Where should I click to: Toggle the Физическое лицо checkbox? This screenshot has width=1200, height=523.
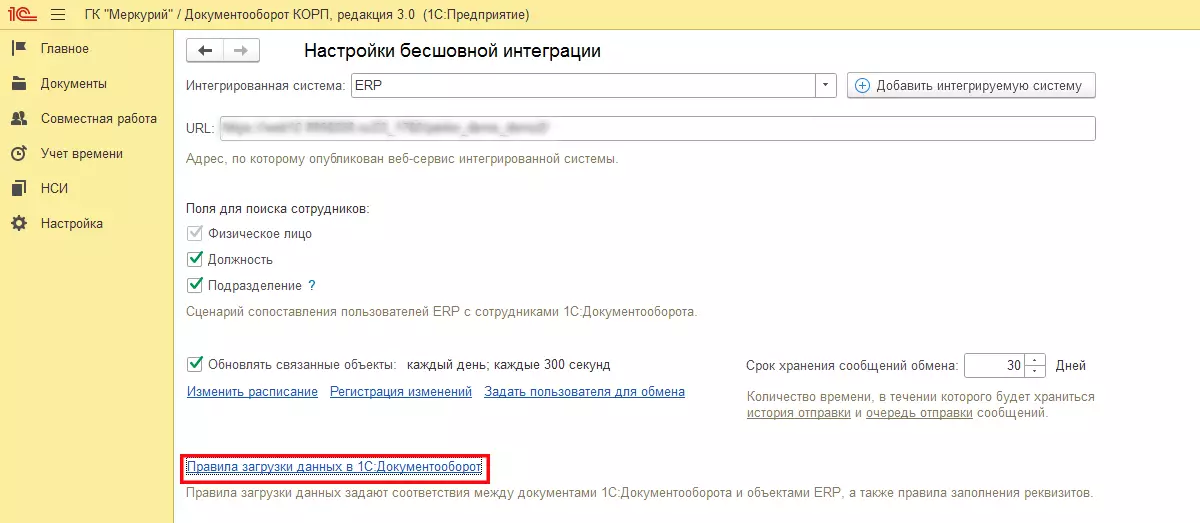[x=195, y=233]
